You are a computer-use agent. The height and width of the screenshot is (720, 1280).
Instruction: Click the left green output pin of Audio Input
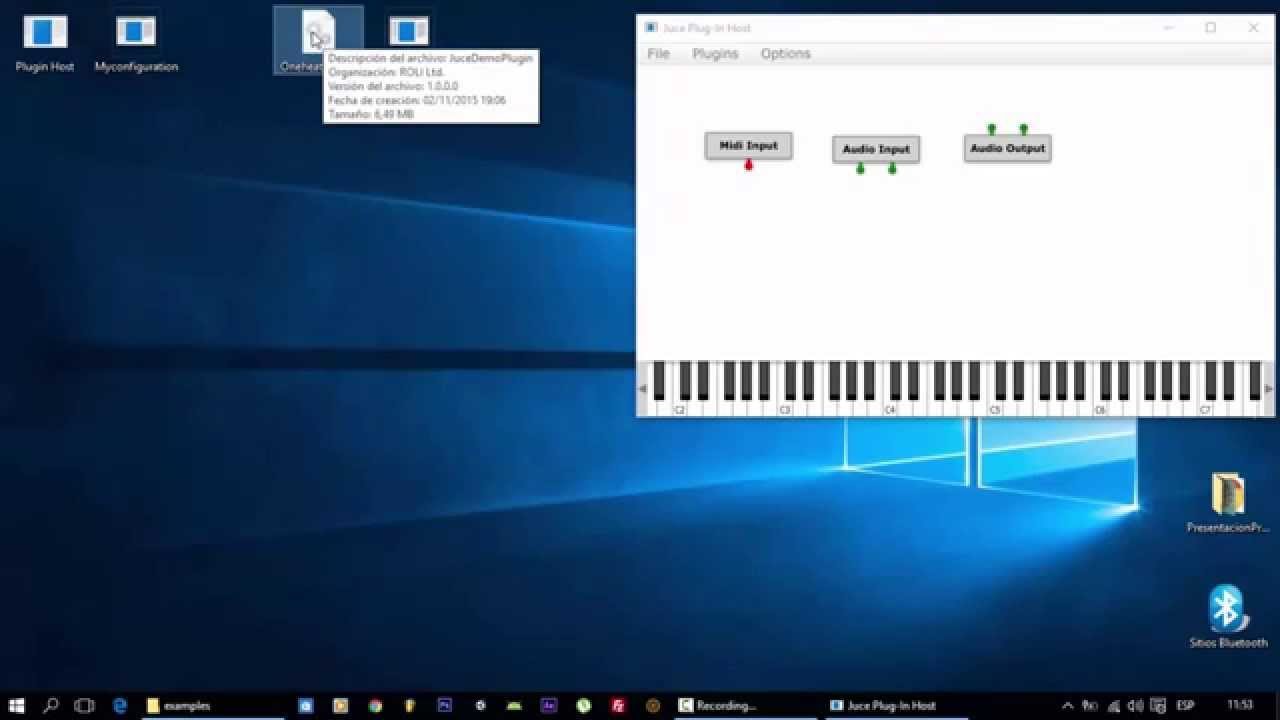pos(860,168)
